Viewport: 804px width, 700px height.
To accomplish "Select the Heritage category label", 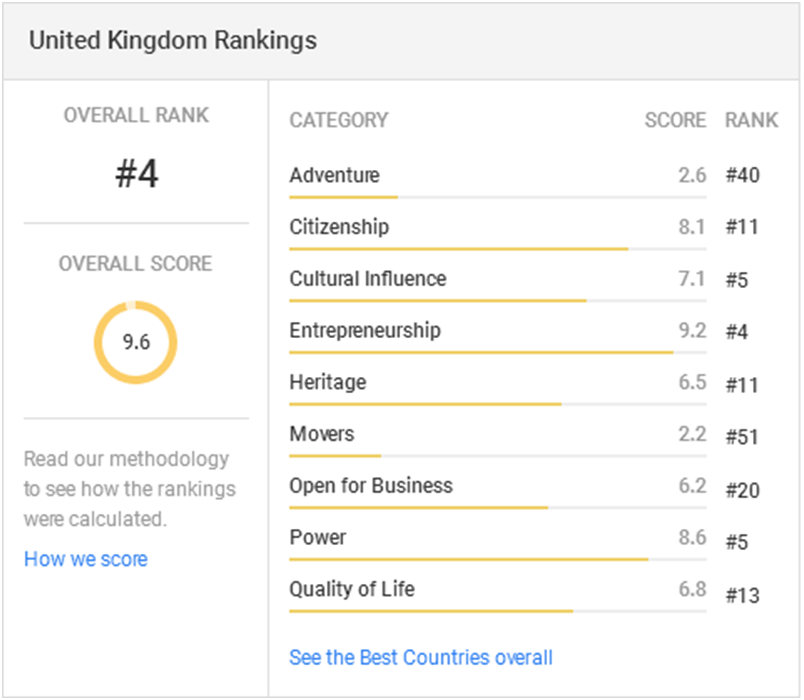I will (x=328, y=383).
